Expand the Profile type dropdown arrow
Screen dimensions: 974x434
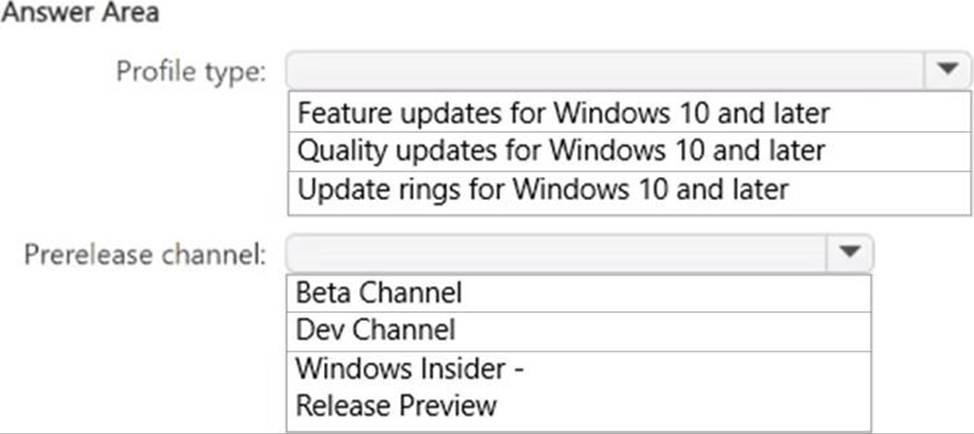pos(947,71)
